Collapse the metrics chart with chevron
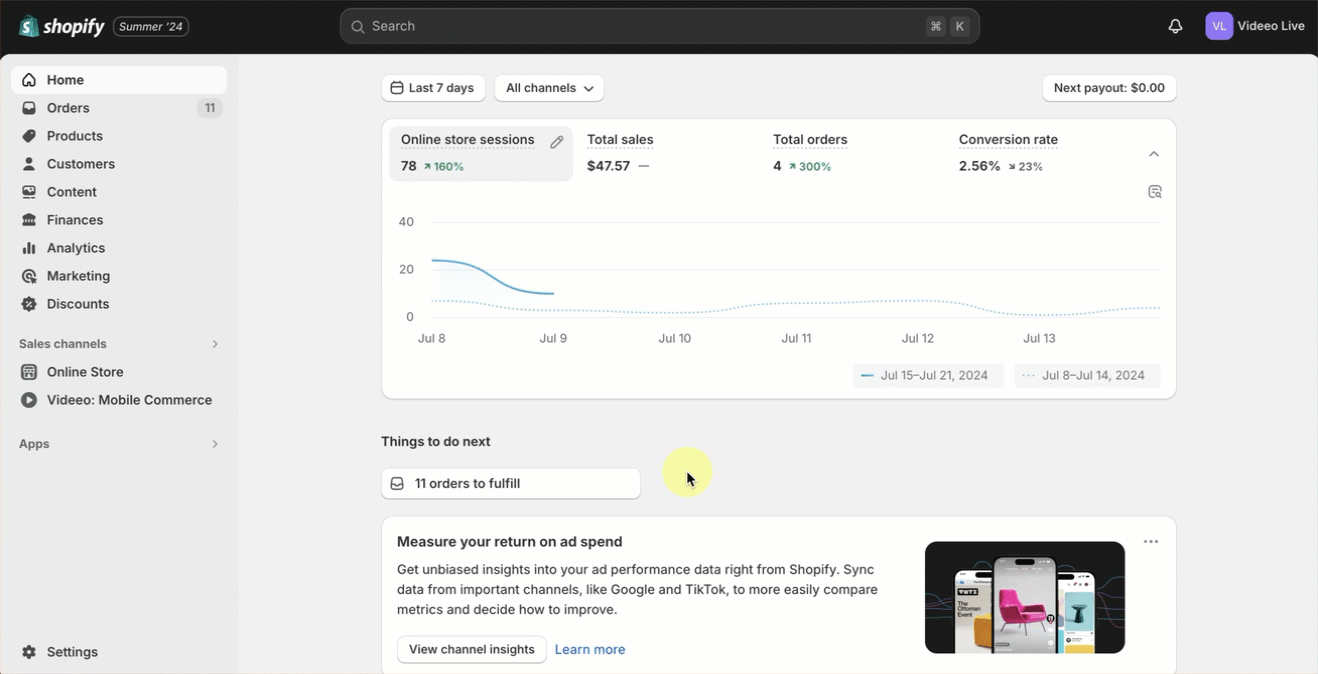Image resolution: width=1318 pixels, height=674 pixels. click(1153, 154)
